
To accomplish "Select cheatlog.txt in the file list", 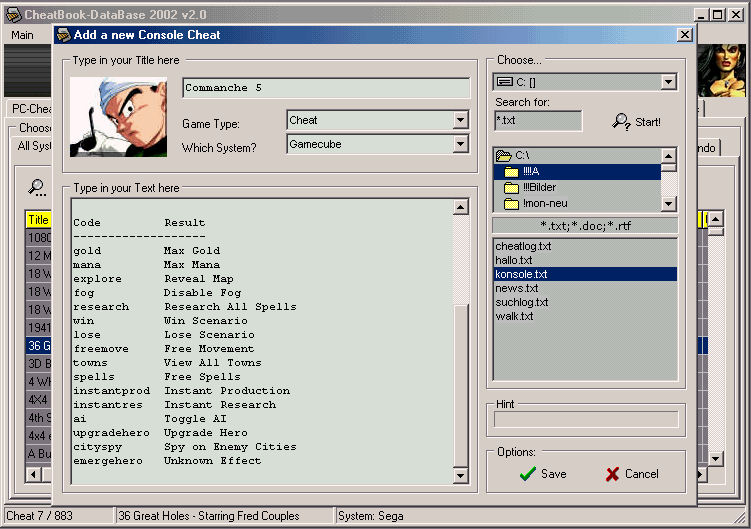I will pyautogui.click(x=523, y=246).
